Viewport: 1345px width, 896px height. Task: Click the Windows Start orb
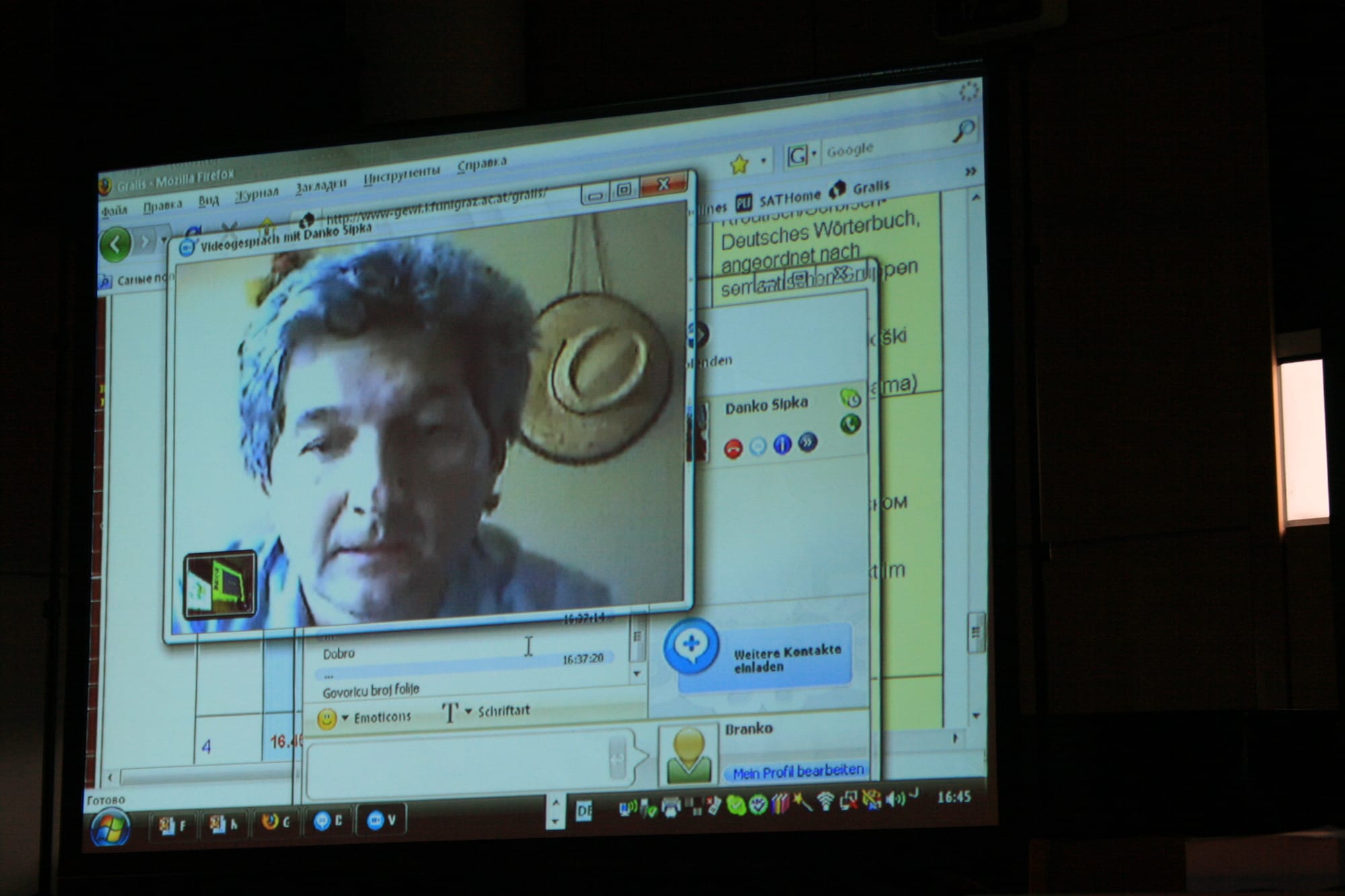click(x=110, y=828)
